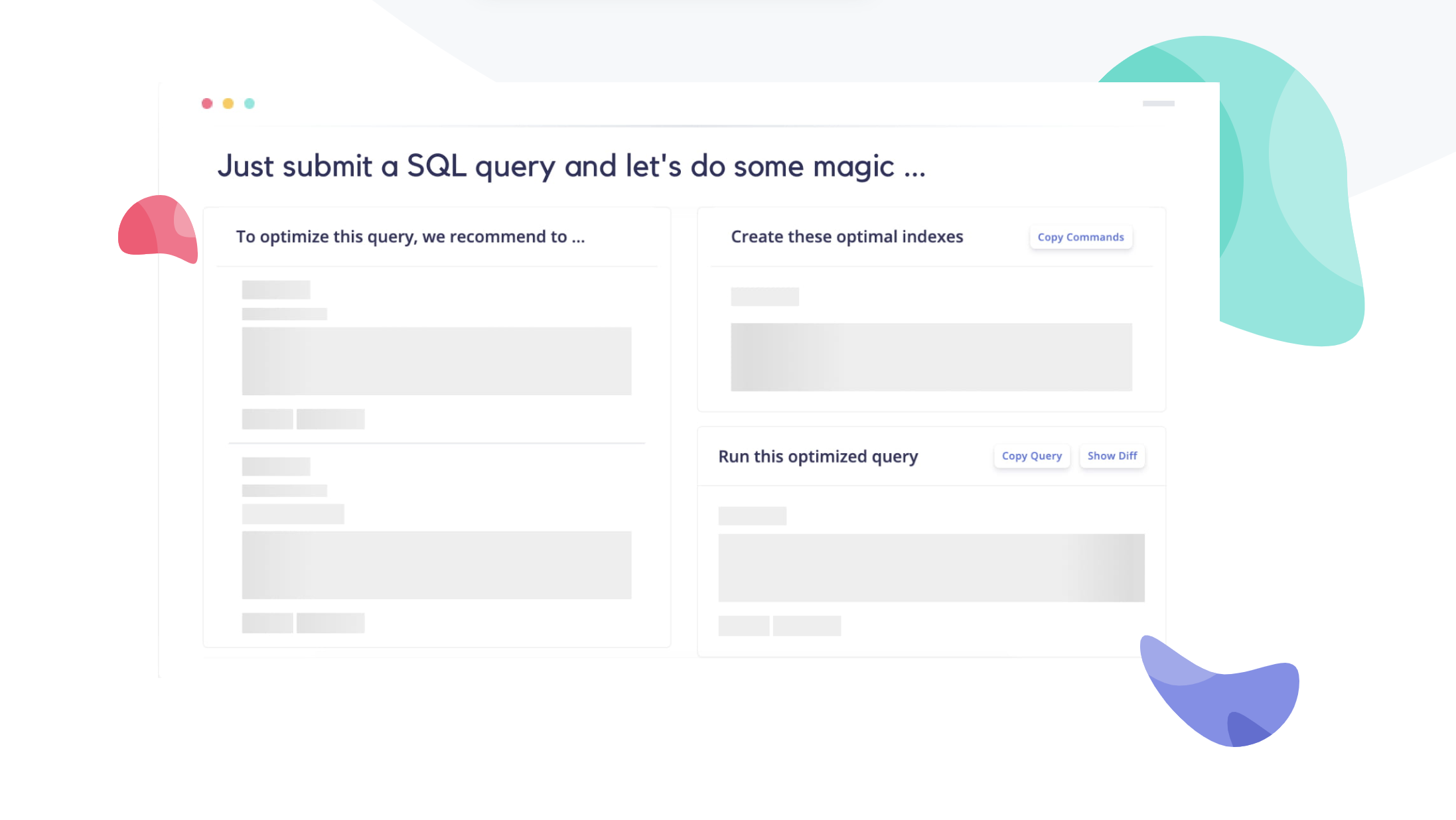
Task: Click the Copy Query button
Action: [x=1031, y=456]
